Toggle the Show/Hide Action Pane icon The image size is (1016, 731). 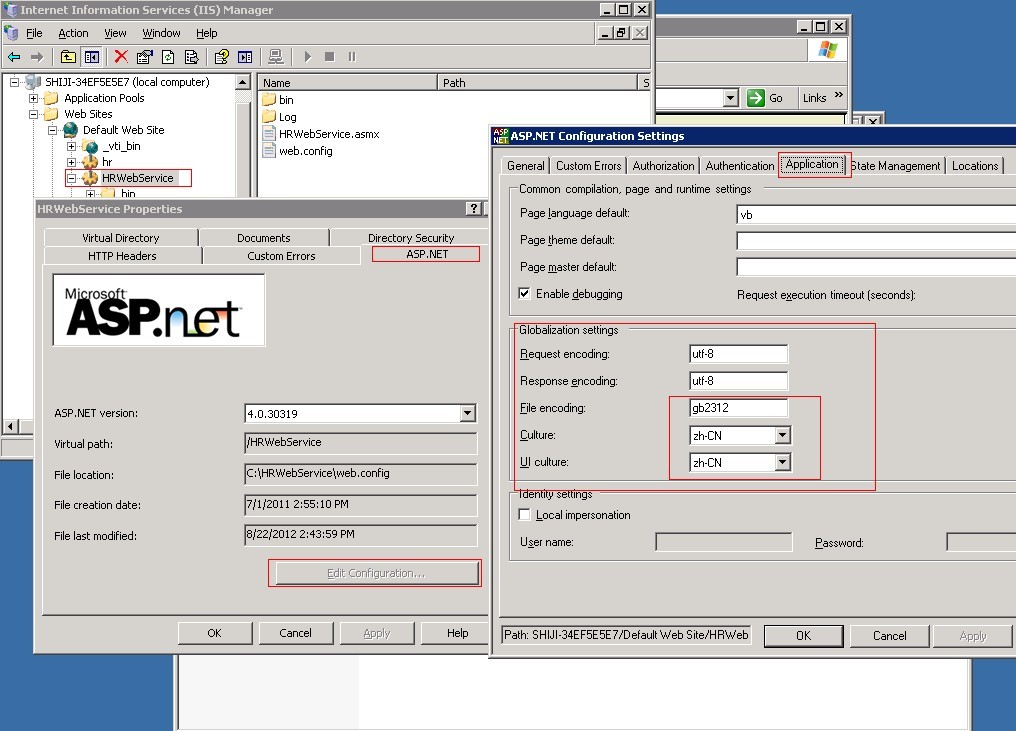click(245, 57)
